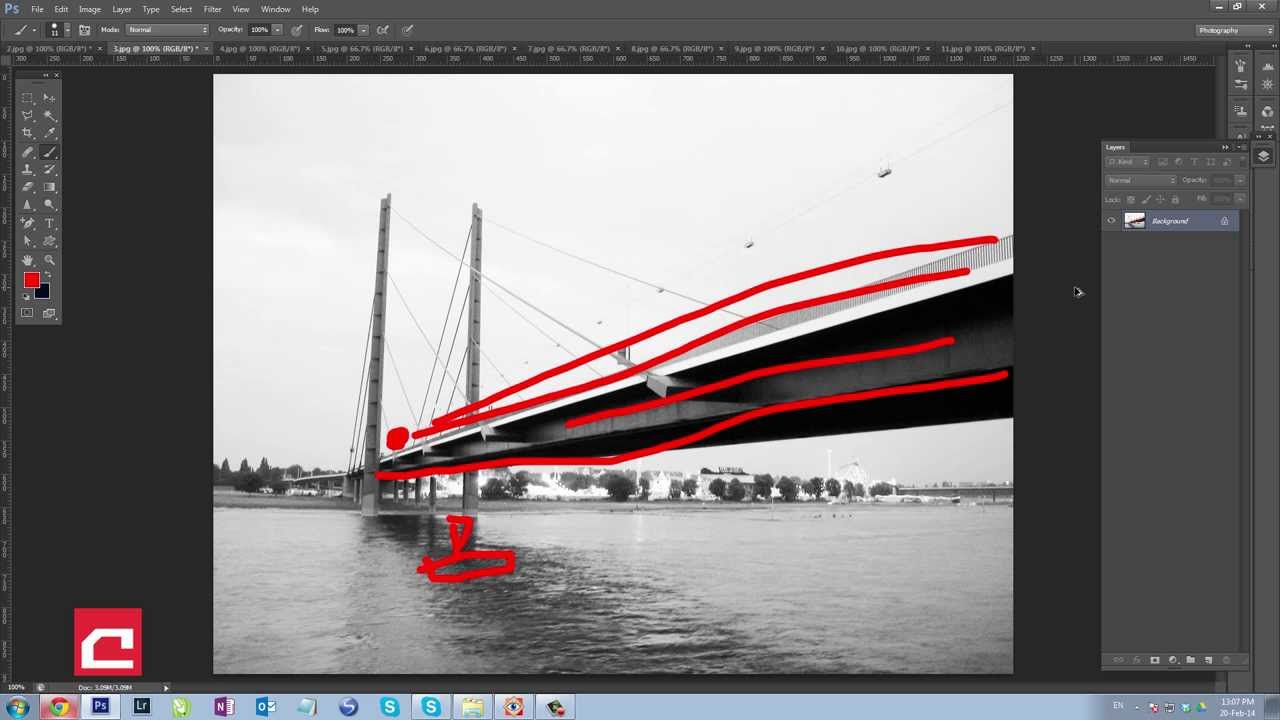Select the Magic Wand tool

pos(49,116)
